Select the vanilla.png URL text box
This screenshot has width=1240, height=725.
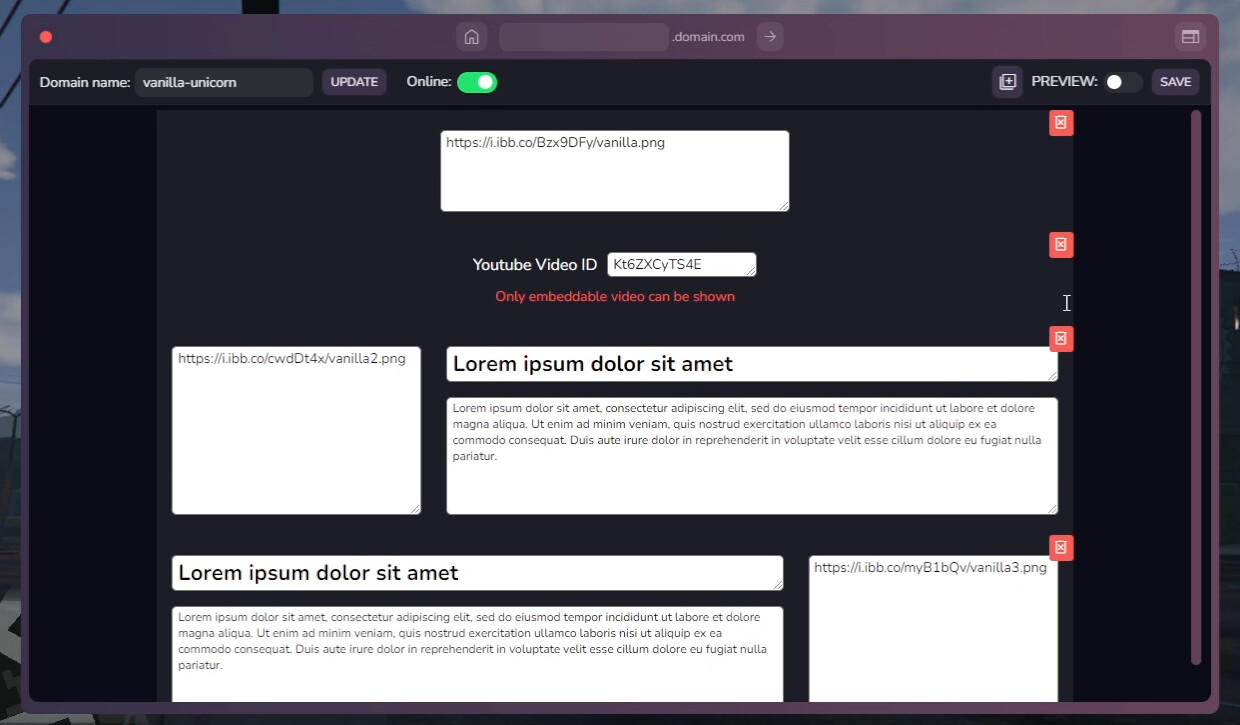(614, 170)
